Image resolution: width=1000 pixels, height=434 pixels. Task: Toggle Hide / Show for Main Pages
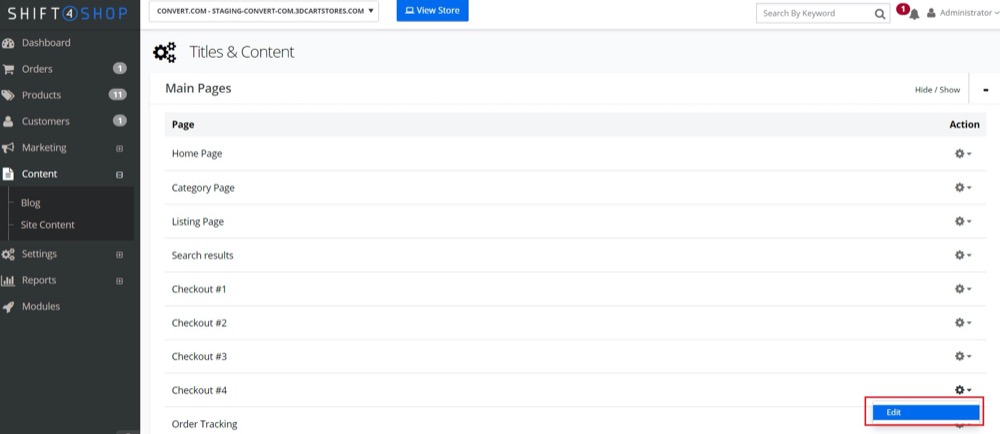click(937, 90)
